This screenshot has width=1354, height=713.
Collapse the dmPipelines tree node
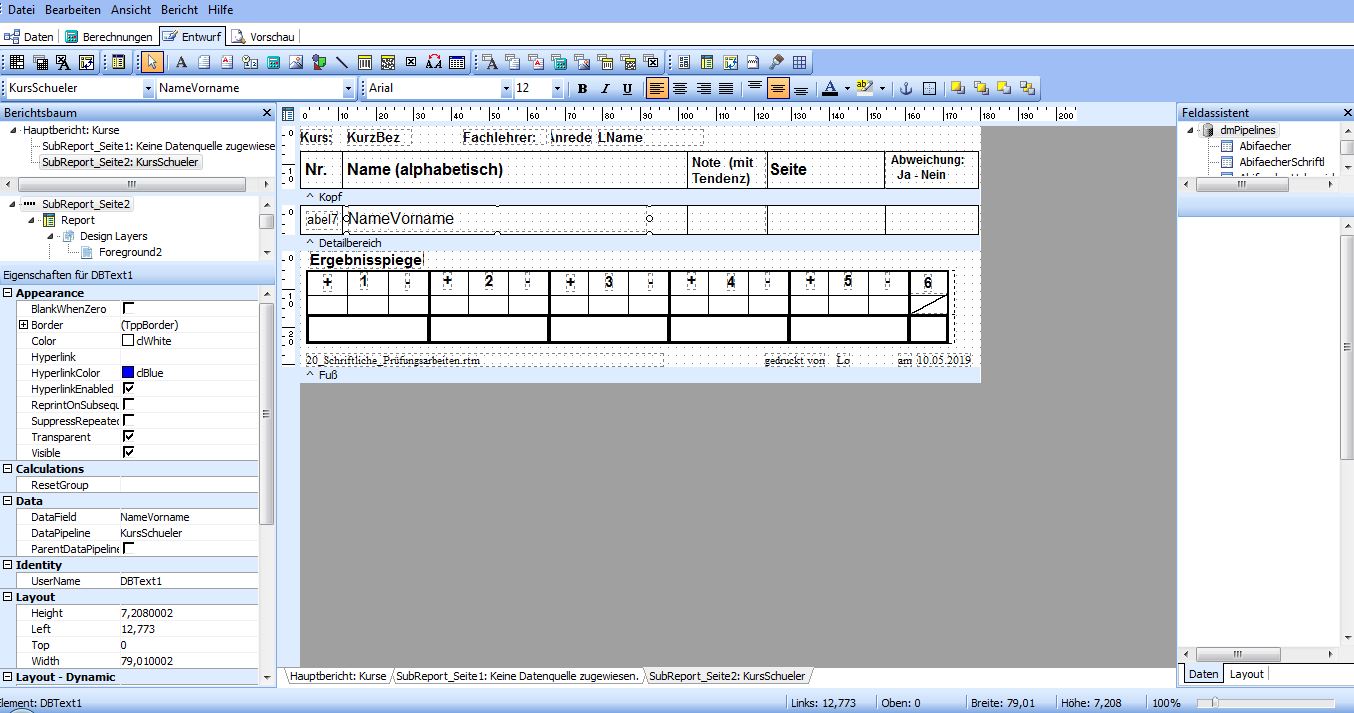tap(1191, 130)
